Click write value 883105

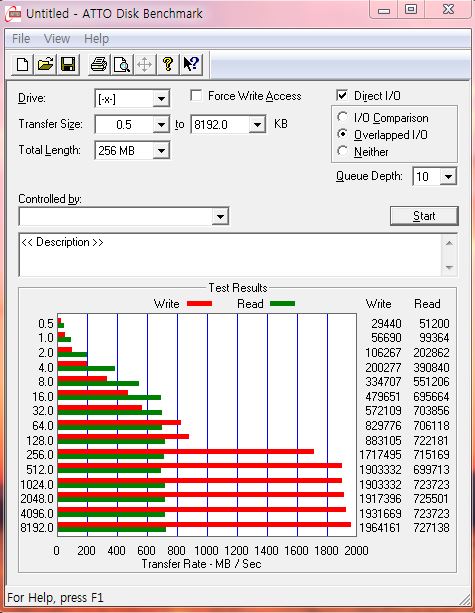pyautogui.click(x=383, y=441)
